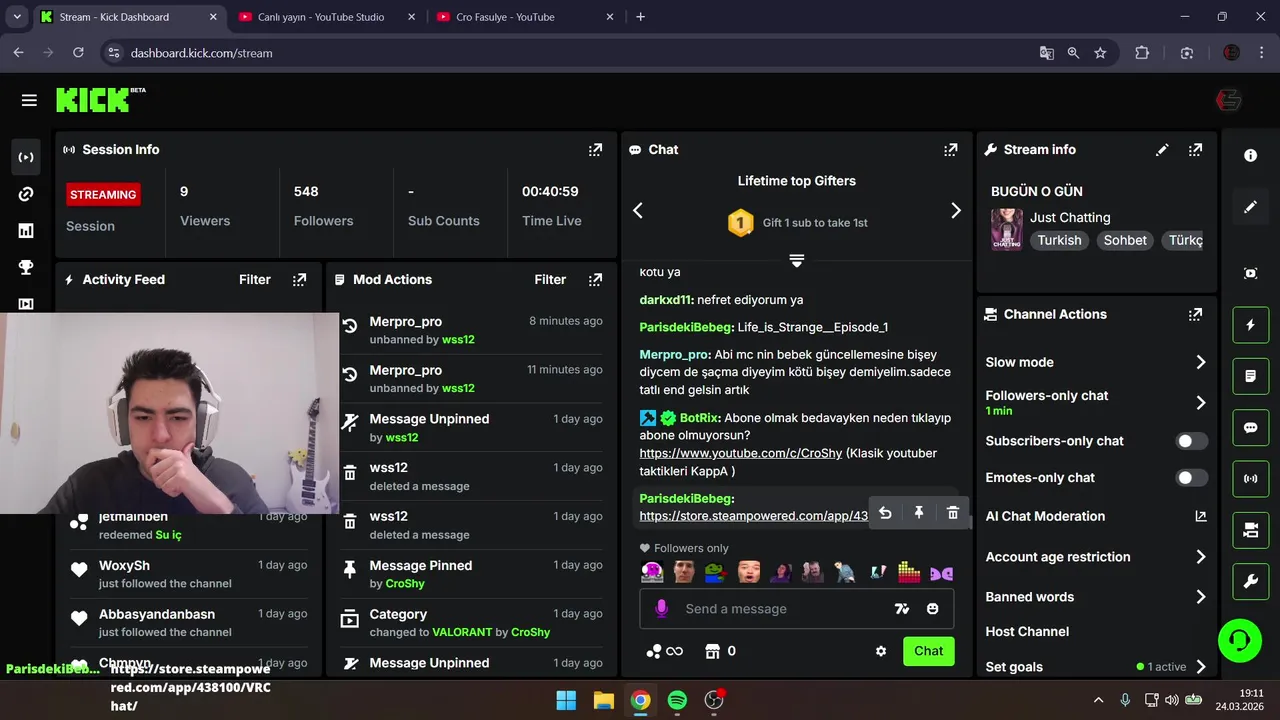Open the green headset support button

coord(1240,640)
